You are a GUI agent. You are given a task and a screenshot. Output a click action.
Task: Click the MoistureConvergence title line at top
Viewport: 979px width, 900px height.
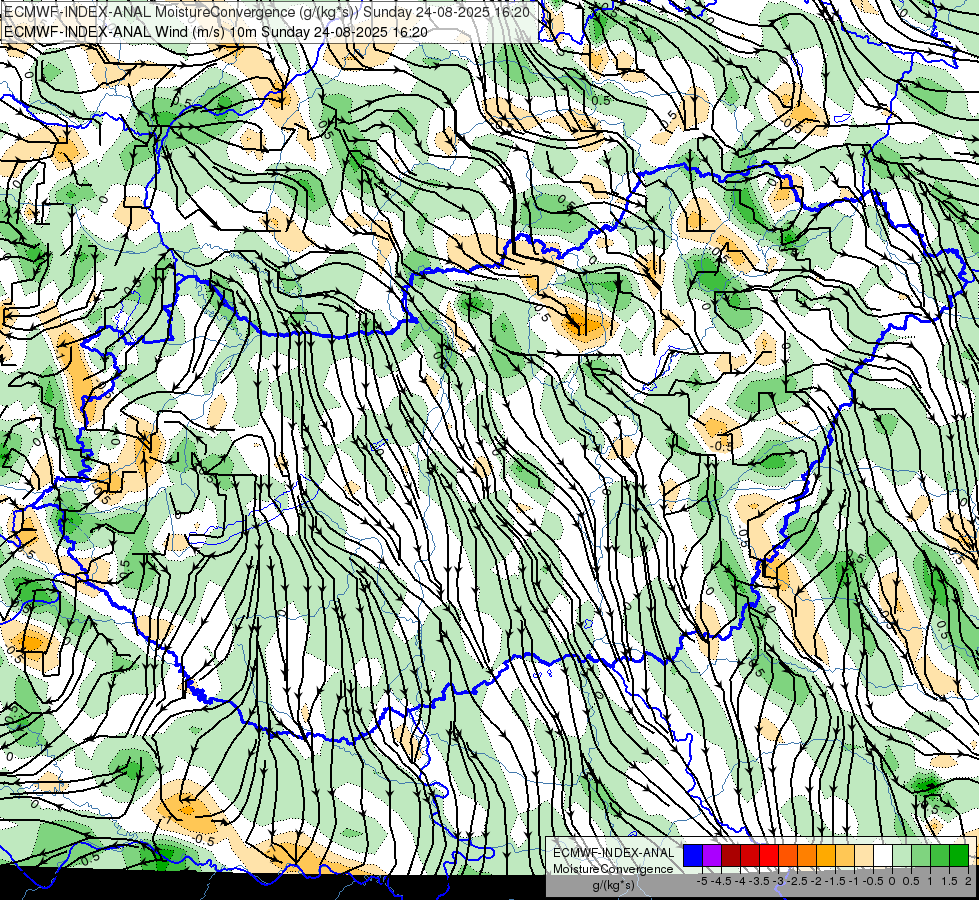point(267,12)
